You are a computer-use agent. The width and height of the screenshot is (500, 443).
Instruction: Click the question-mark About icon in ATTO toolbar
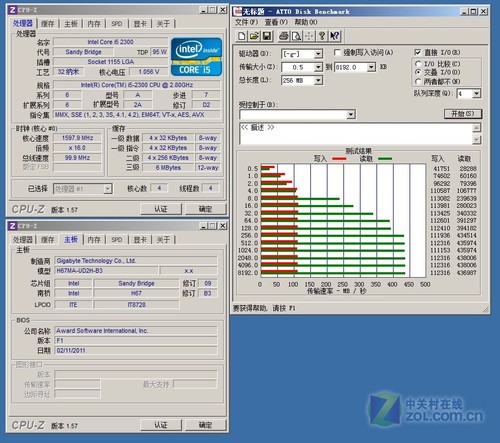coord(322,36)
